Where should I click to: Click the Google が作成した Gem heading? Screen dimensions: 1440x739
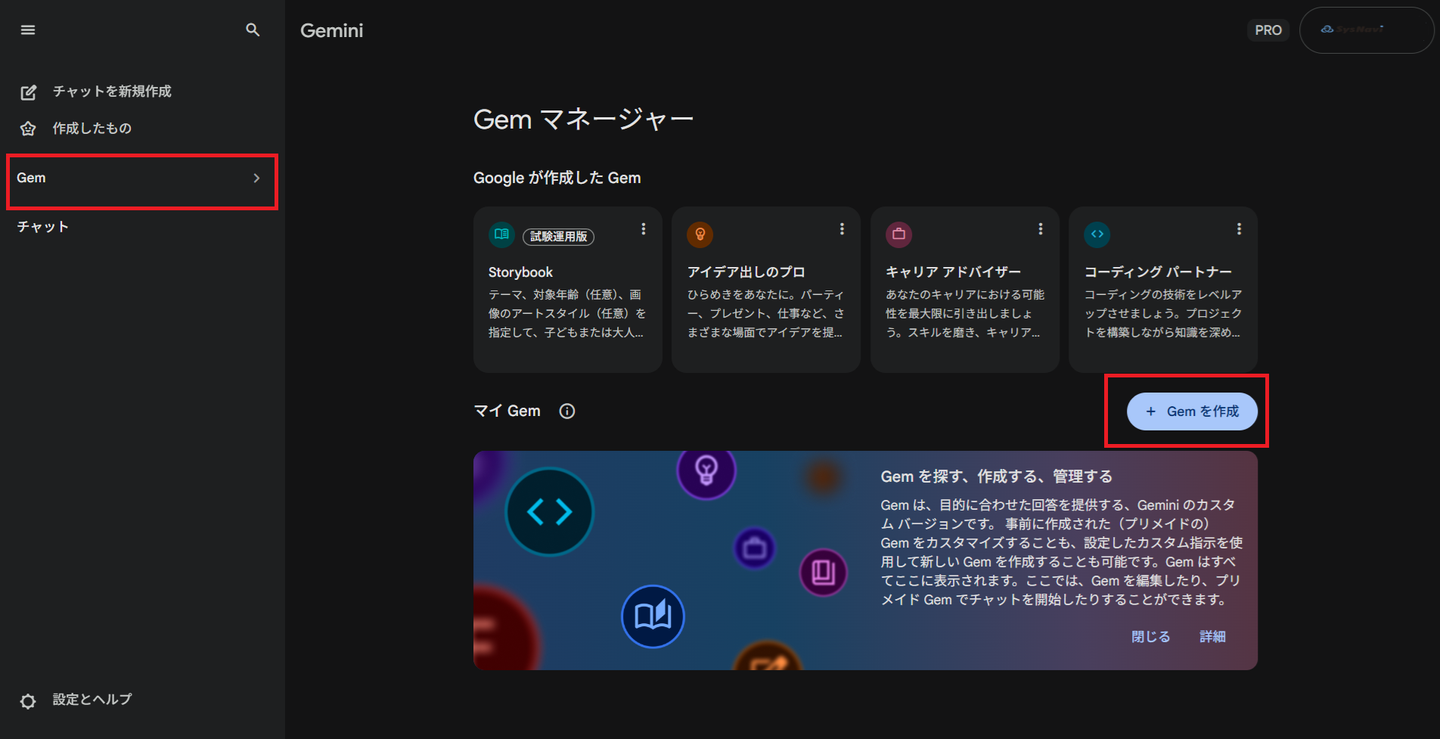click(557, 178)
